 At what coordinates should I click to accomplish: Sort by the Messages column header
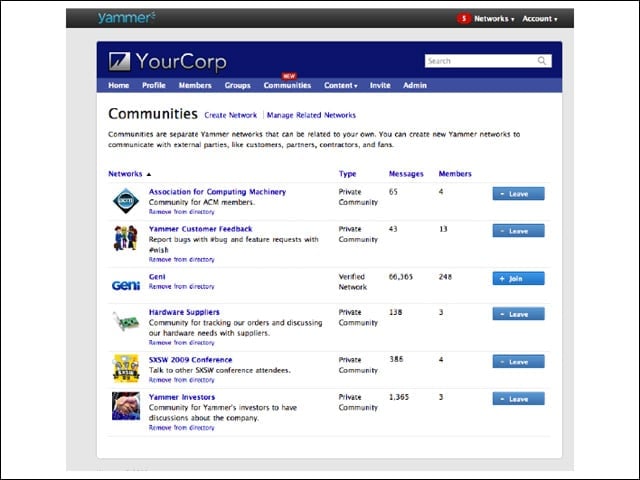(x=406, y=174)
